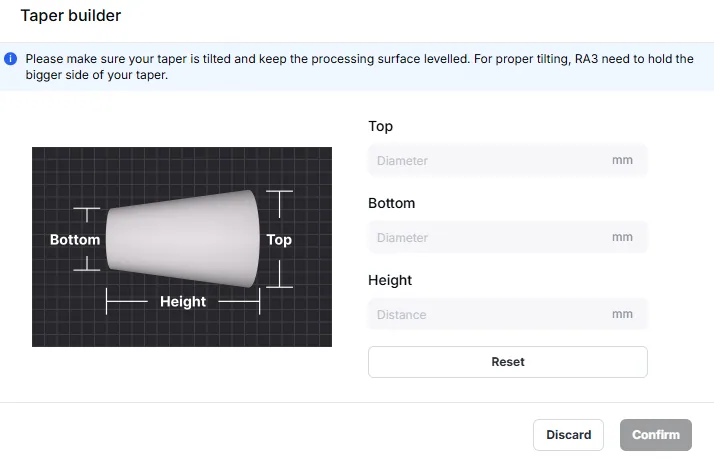This screenshot has height=459, width=714.
Task: Click the mm unit in Bottom field
Action: click(x=622, y=237)
